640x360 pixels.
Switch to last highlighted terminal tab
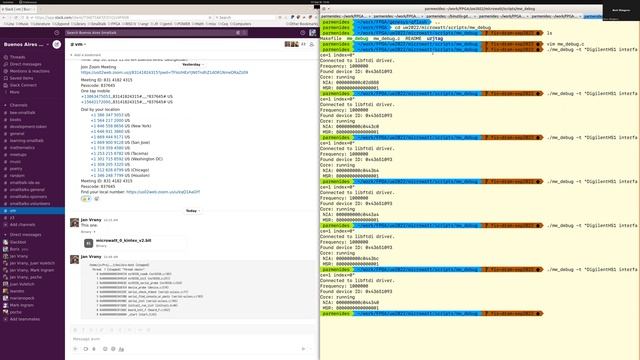[x=593, y=16]
